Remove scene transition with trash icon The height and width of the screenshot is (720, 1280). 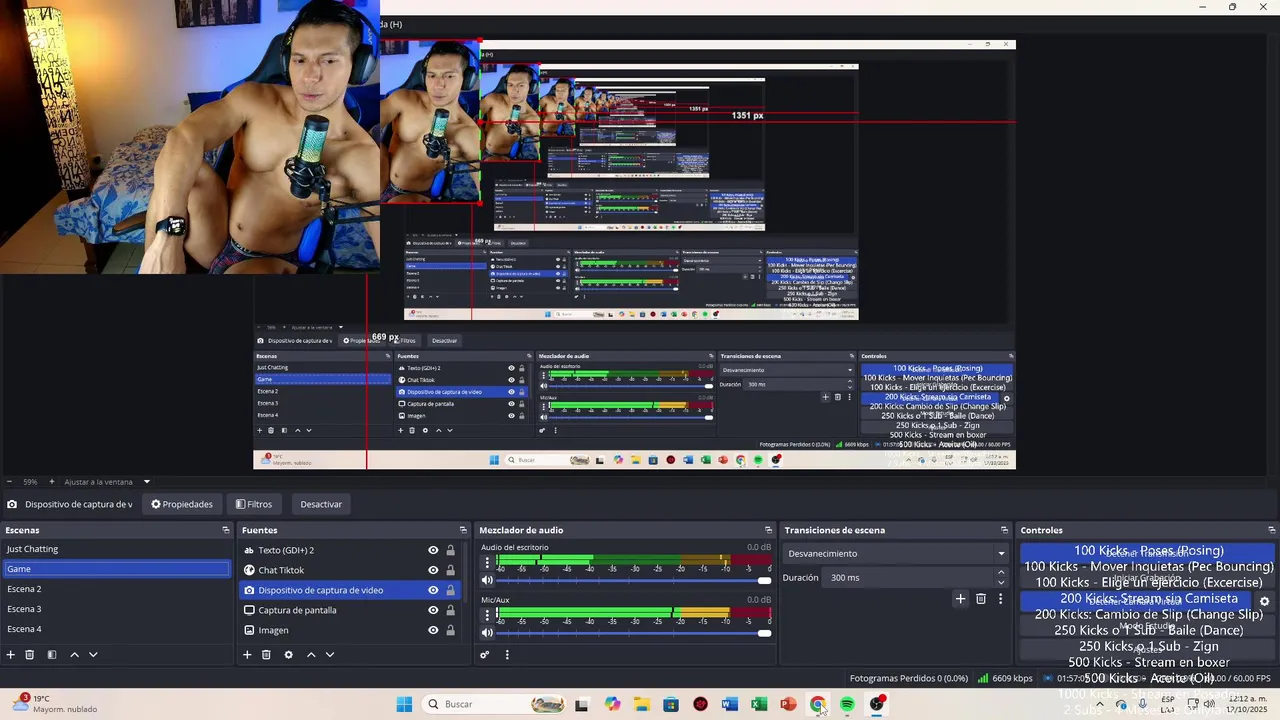pyautogui.click(x=981, y=599)
